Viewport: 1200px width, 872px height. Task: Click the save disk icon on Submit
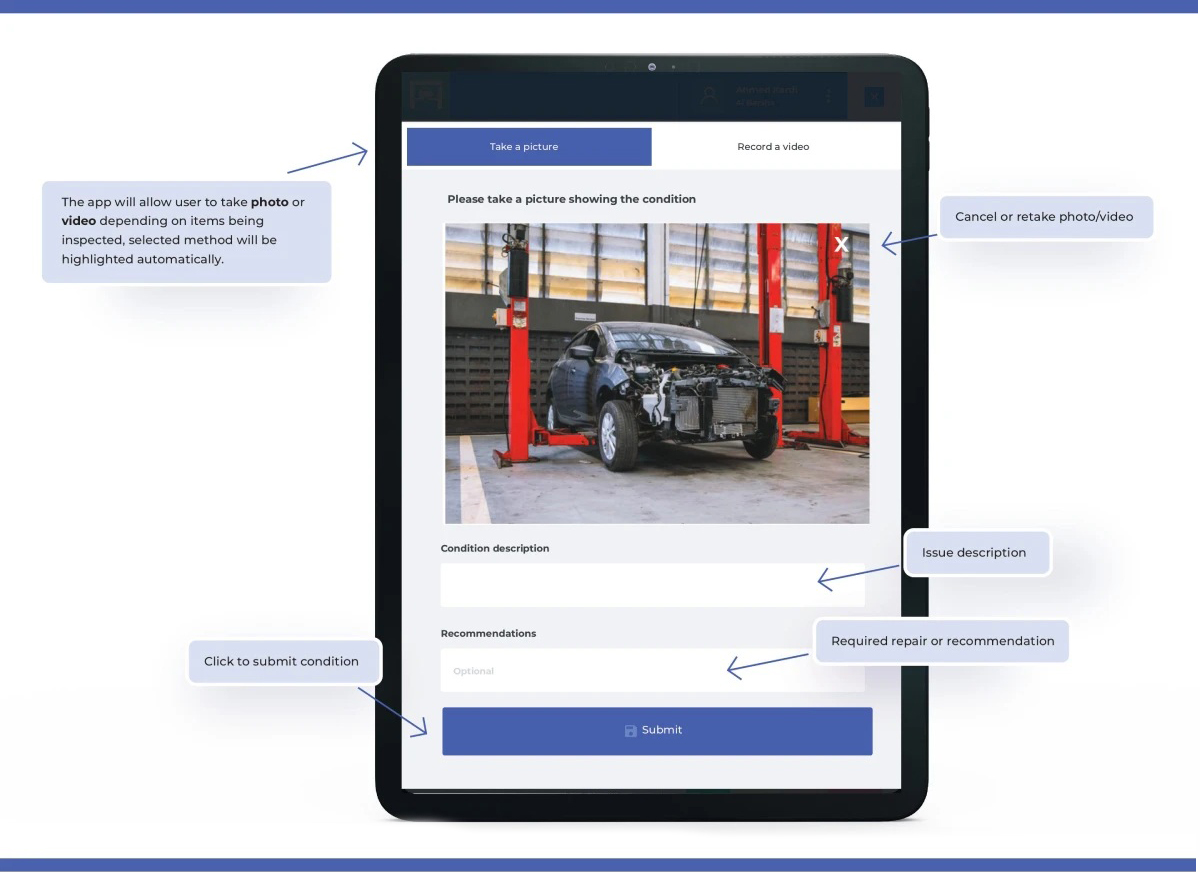[630, 731]
